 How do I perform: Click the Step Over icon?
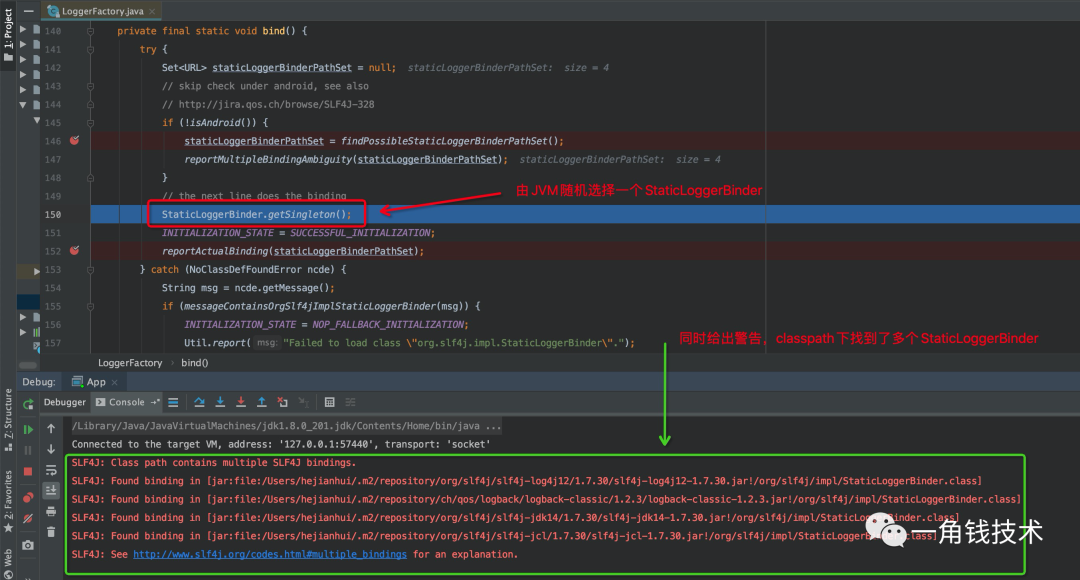coord(199,402)
